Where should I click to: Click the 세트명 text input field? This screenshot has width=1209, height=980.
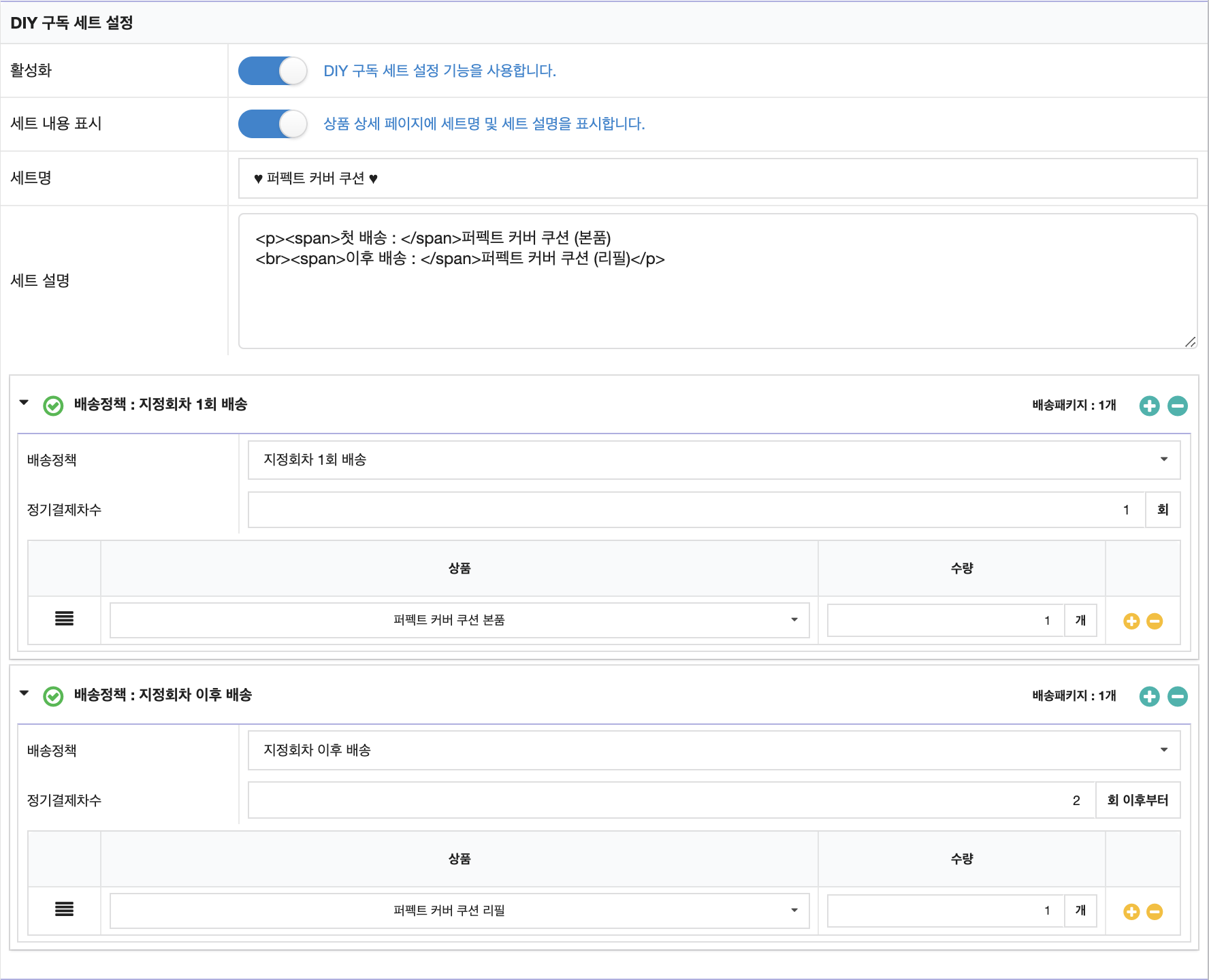click(x=718, y=178)
